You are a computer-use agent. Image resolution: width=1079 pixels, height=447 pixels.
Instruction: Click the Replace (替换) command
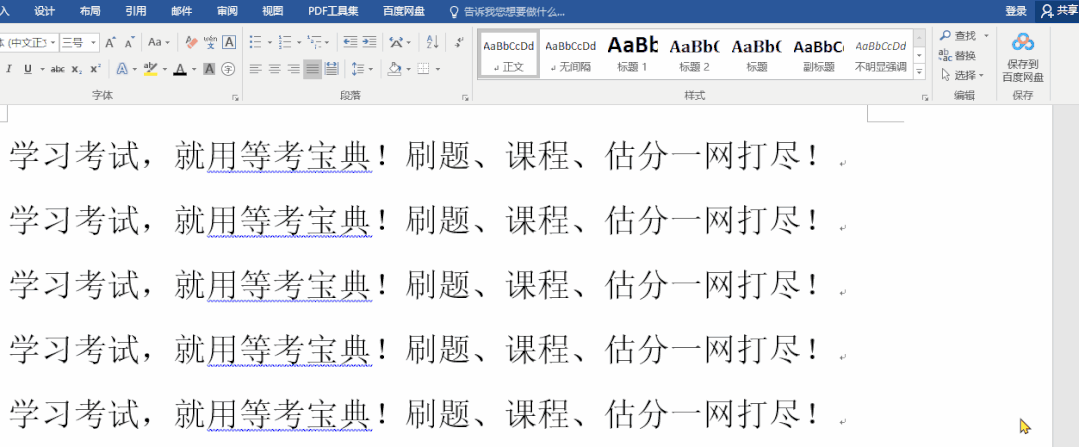pyautogui.click(x=958, y=56)
